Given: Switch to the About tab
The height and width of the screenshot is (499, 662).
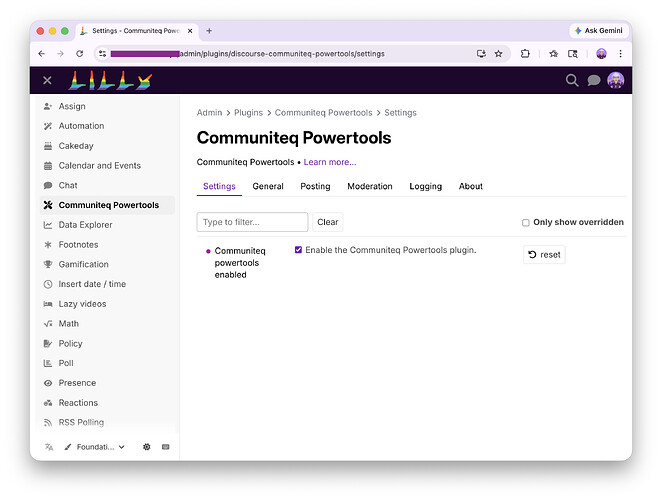Looking at the screenshot, I should pos(471,186).
